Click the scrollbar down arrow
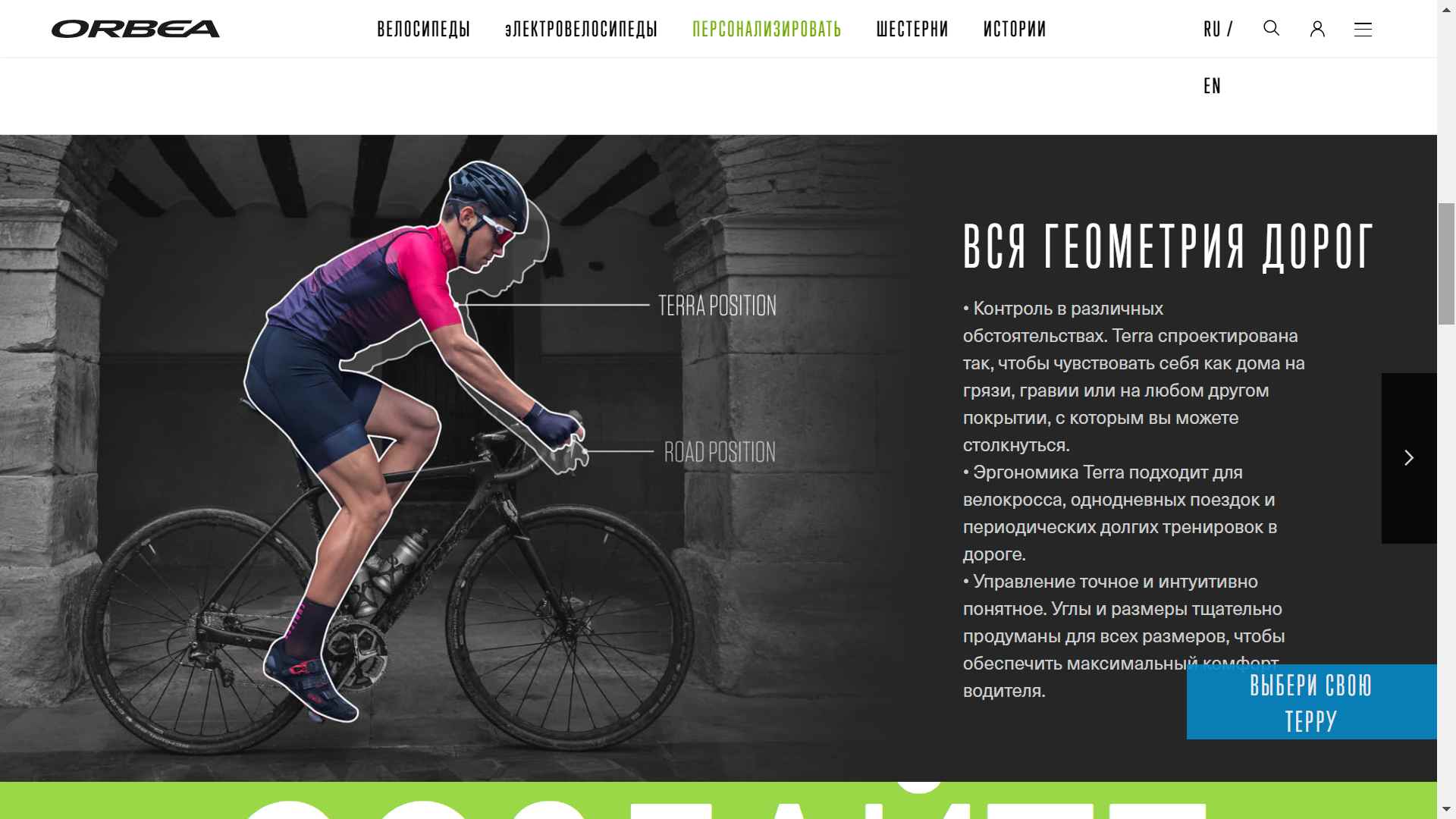 click(1447, 810)
